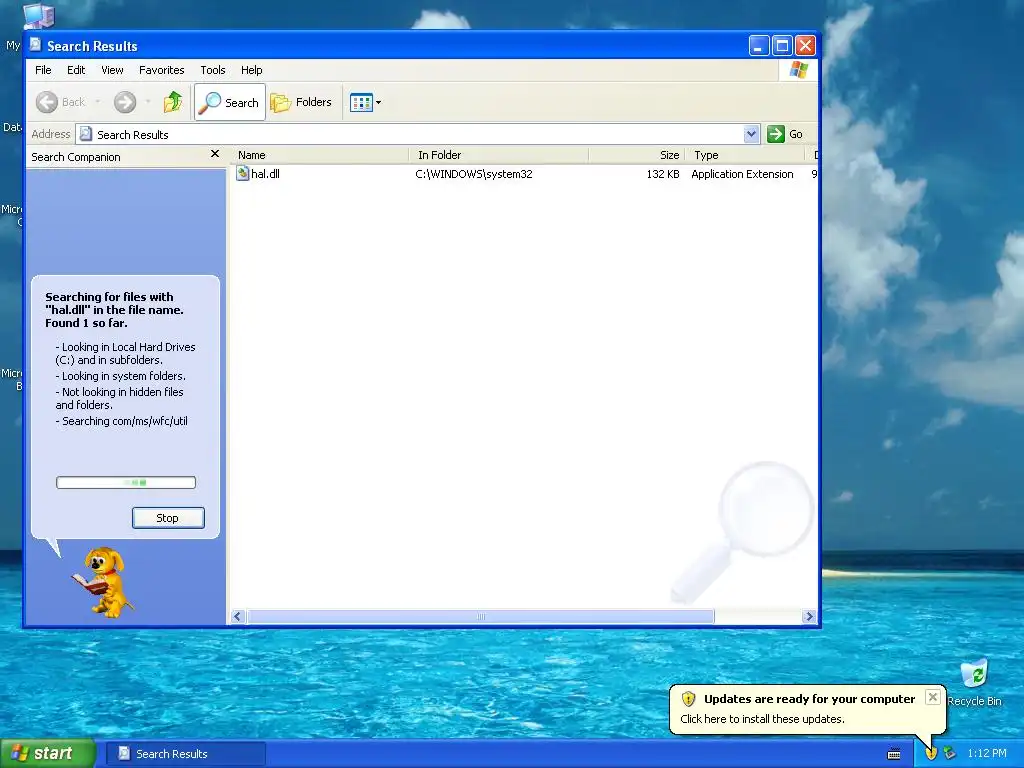Click the C:\WINDOWS\system32 folder cell
1024x768 pixels.
[473, 174]
